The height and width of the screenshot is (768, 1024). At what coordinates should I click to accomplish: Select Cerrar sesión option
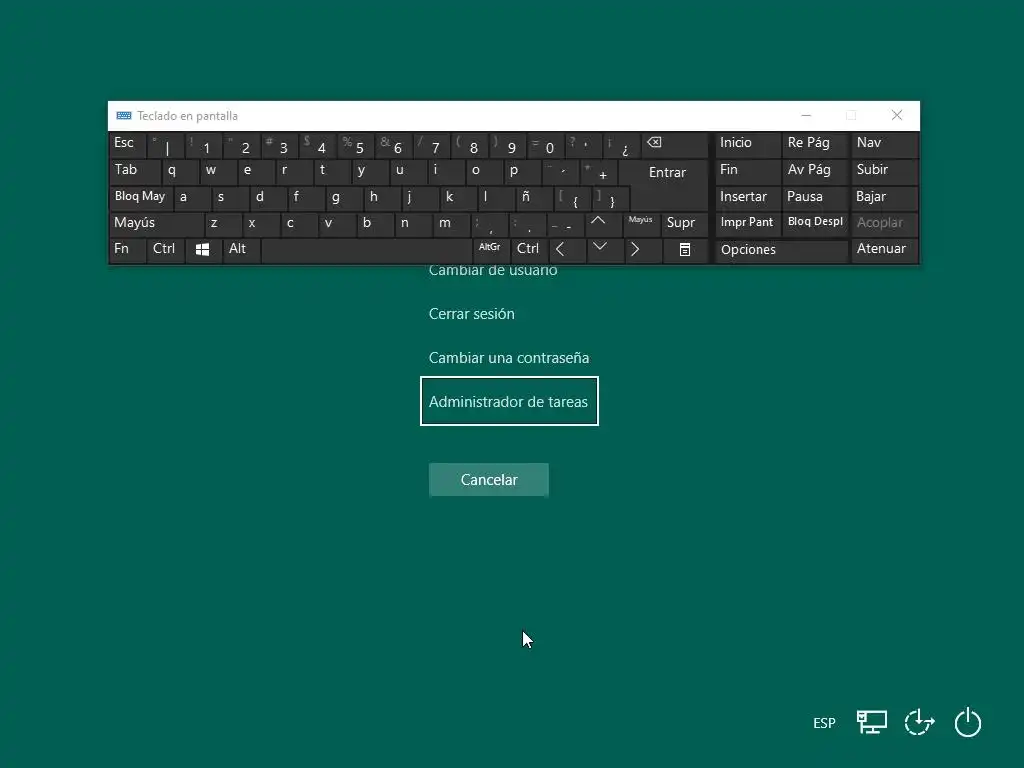(472, 314)
